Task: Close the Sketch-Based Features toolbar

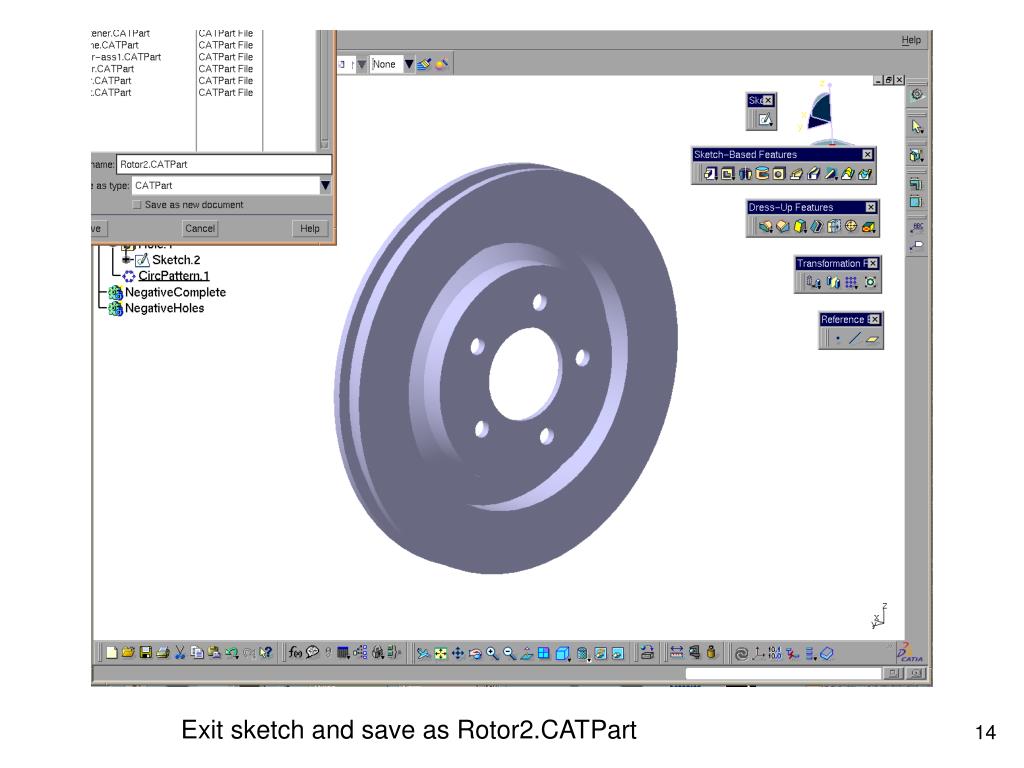Action: pyautogui.click(x=867, y=154)
